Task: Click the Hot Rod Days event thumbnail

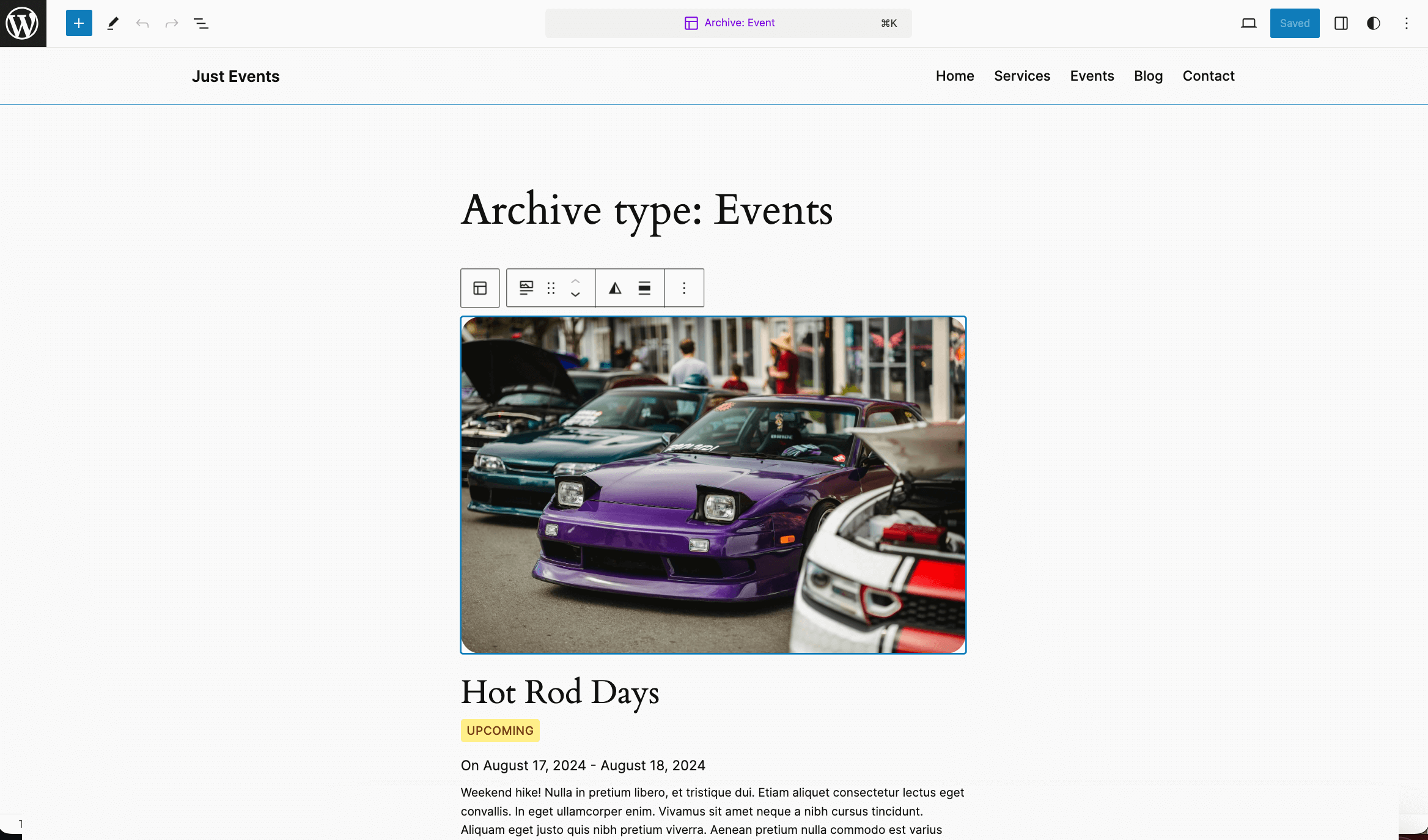Action: tap(714, 485)
